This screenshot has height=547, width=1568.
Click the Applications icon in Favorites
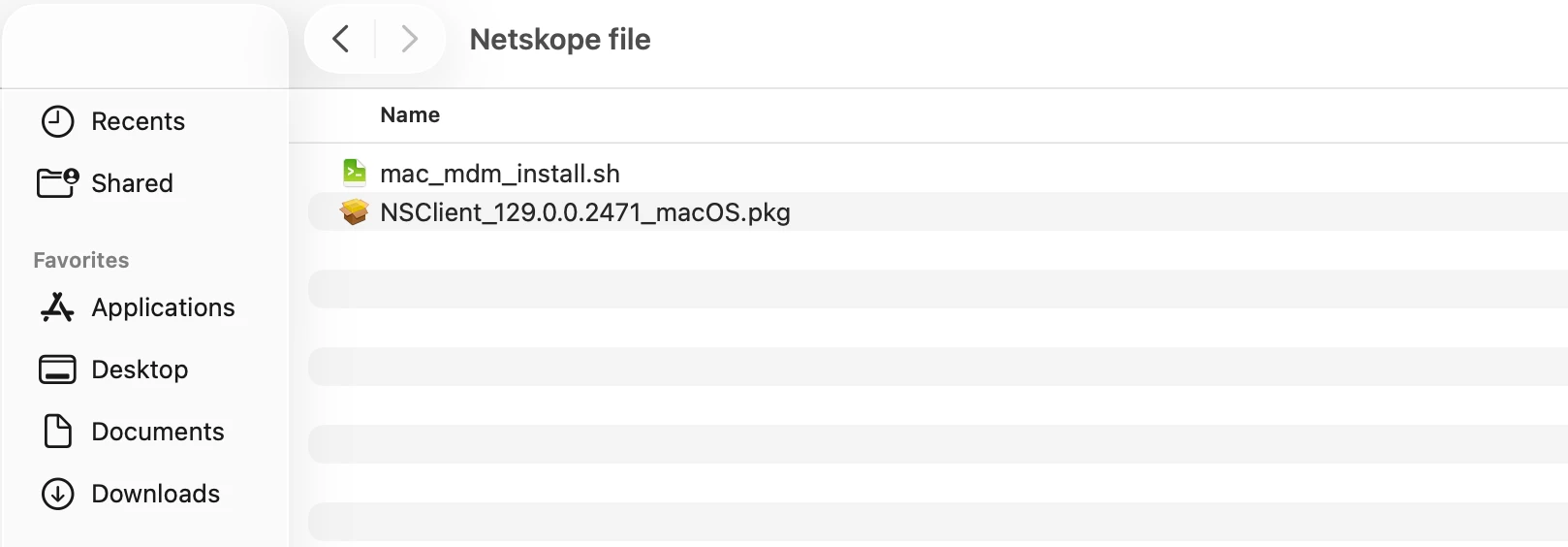click(x=57, y=307)
